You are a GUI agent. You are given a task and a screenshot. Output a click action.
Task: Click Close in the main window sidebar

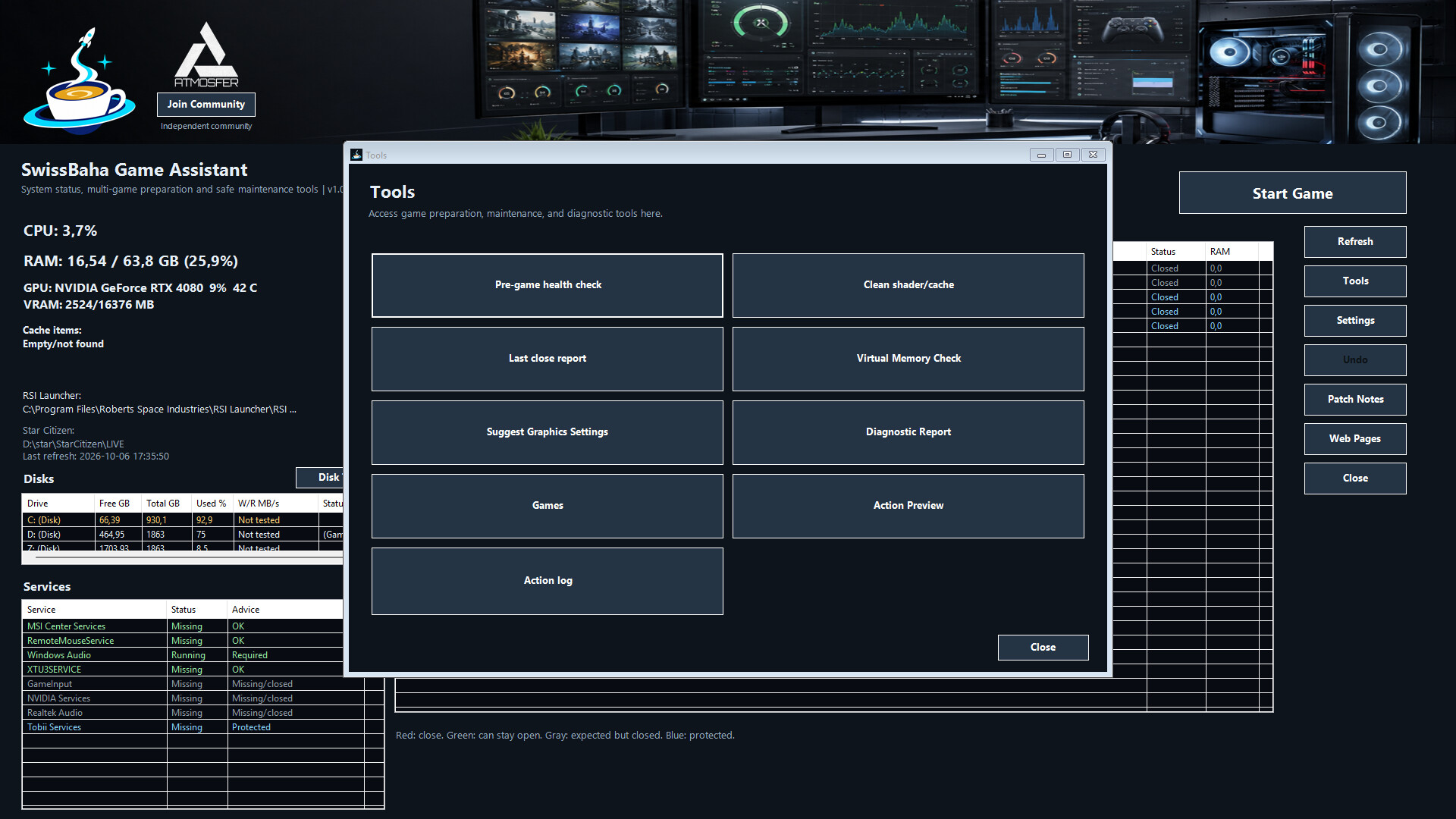1355,479
